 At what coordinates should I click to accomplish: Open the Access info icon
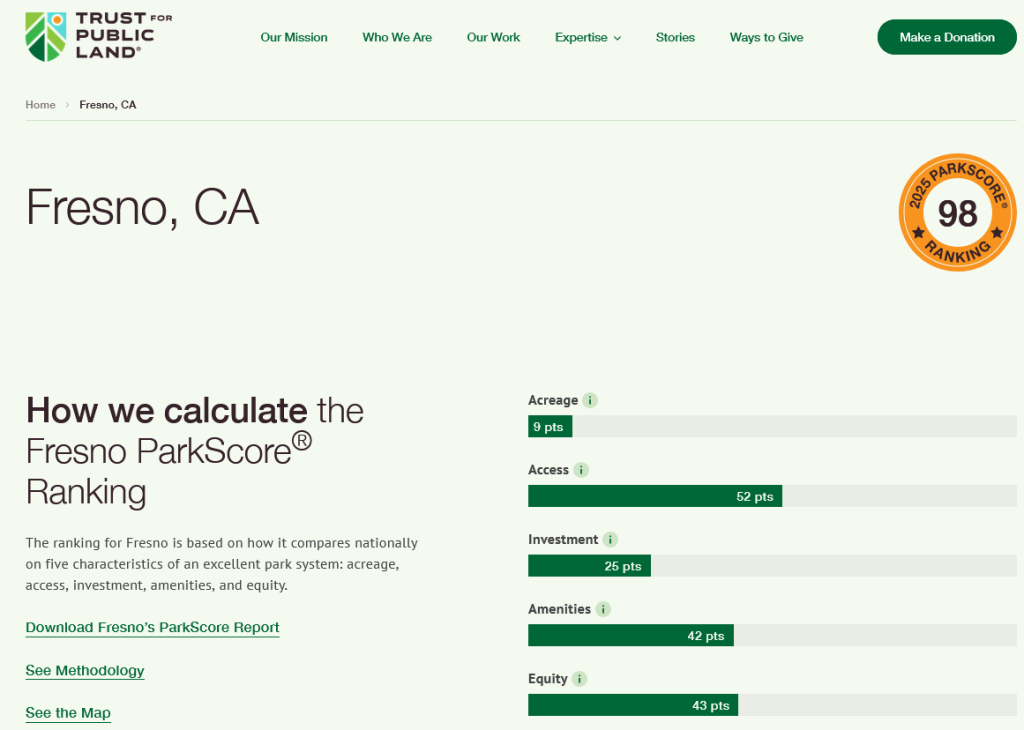581,470
